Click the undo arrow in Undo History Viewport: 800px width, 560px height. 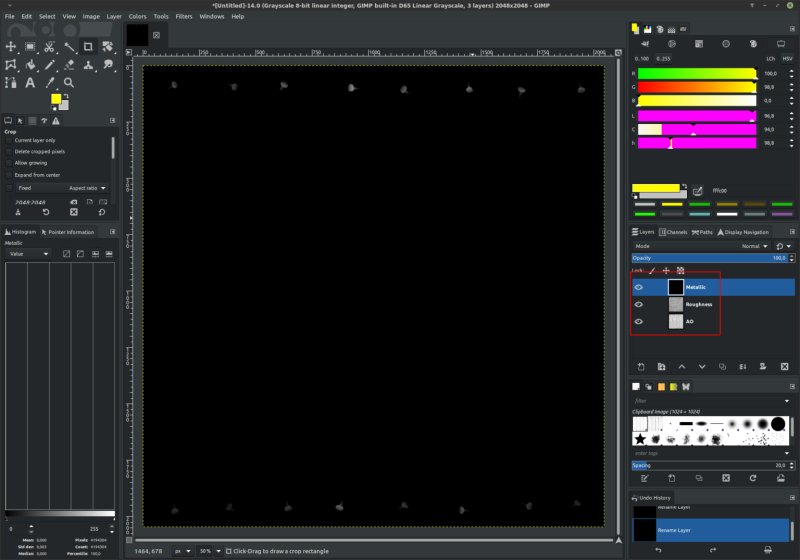(658, 550)
